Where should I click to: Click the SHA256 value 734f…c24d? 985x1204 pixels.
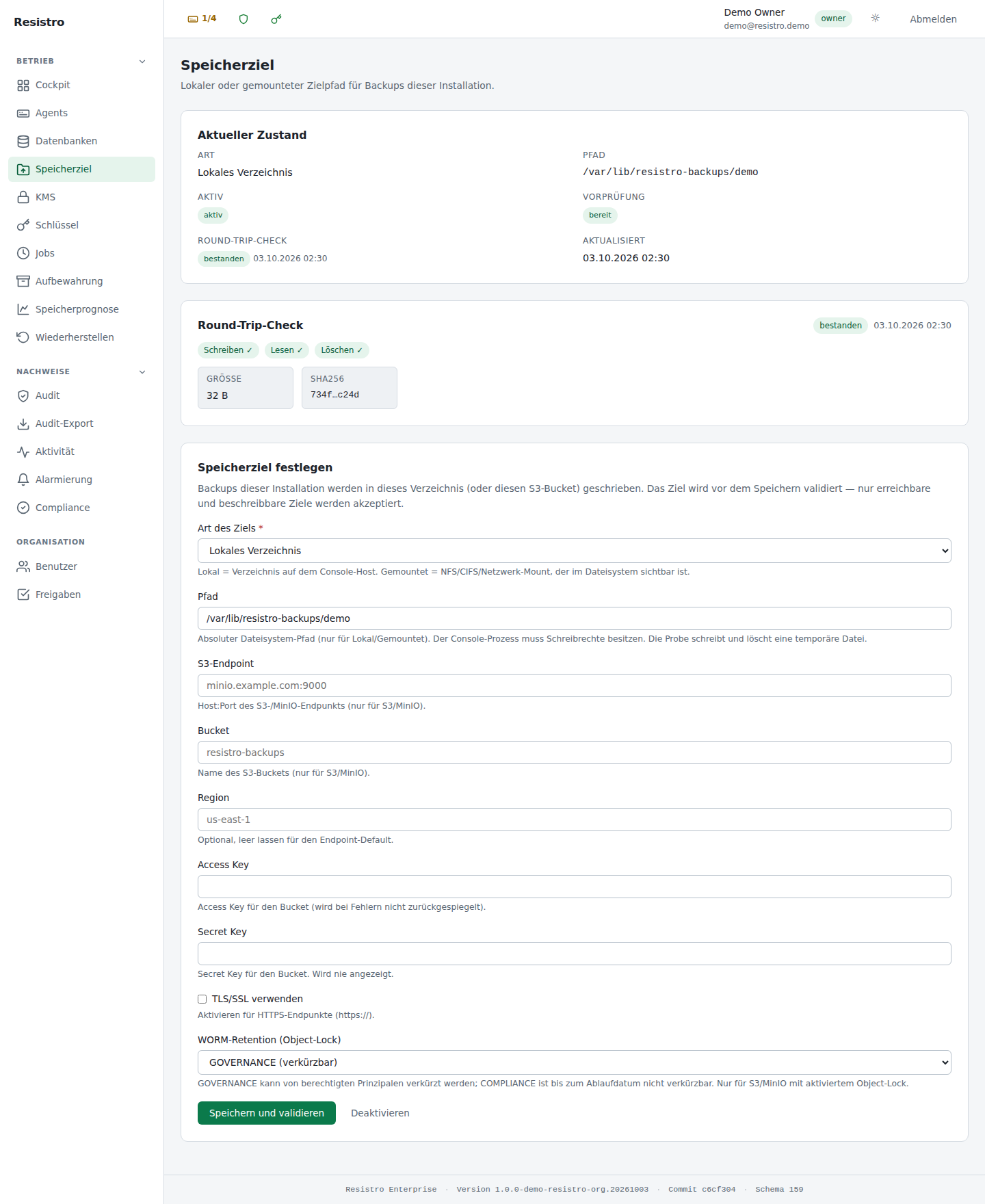pyautogui.click(x=335, y=395)
